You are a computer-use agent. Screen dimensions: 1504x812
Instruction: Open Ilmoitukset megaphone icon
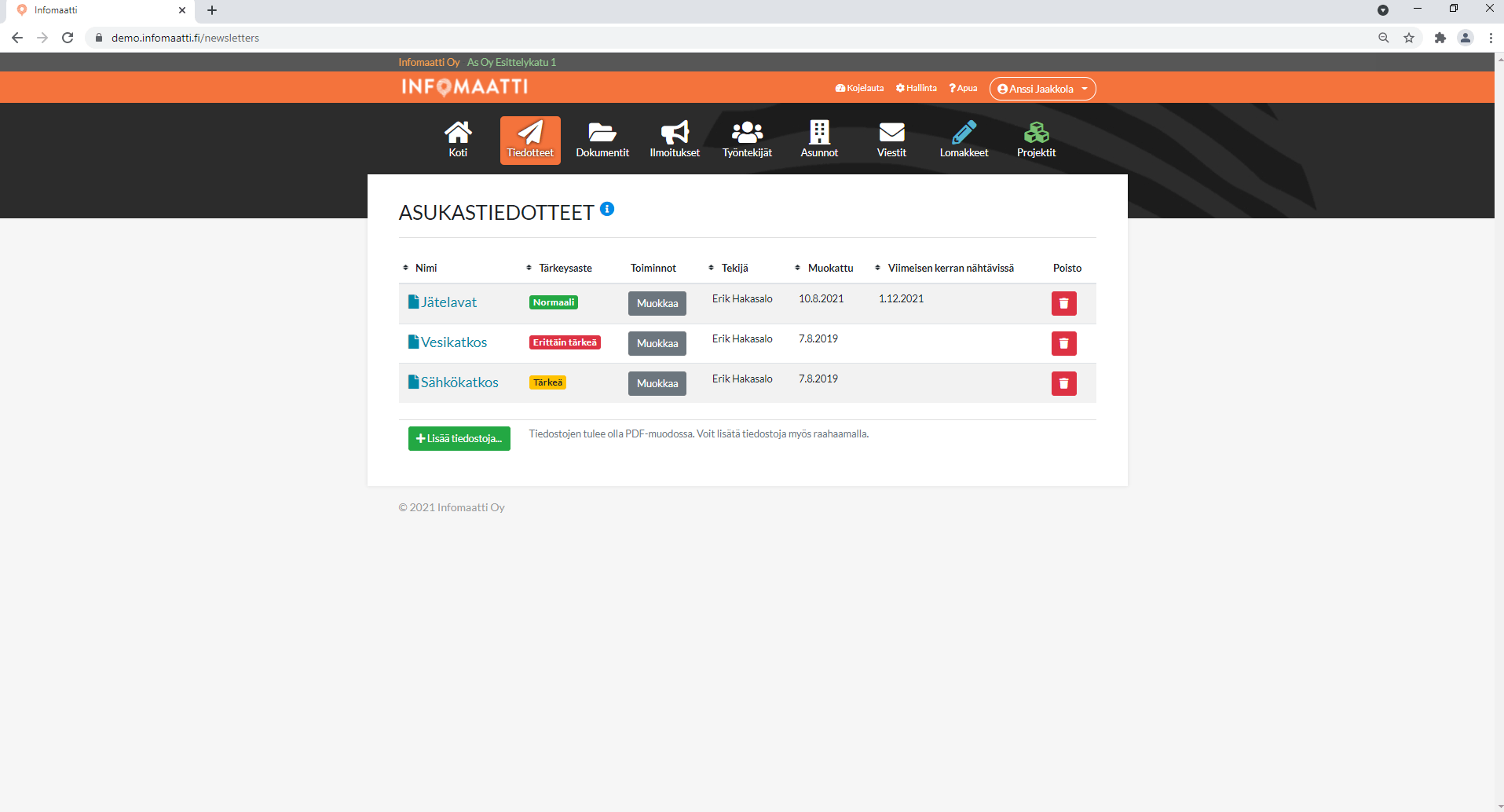click(675, 140)
